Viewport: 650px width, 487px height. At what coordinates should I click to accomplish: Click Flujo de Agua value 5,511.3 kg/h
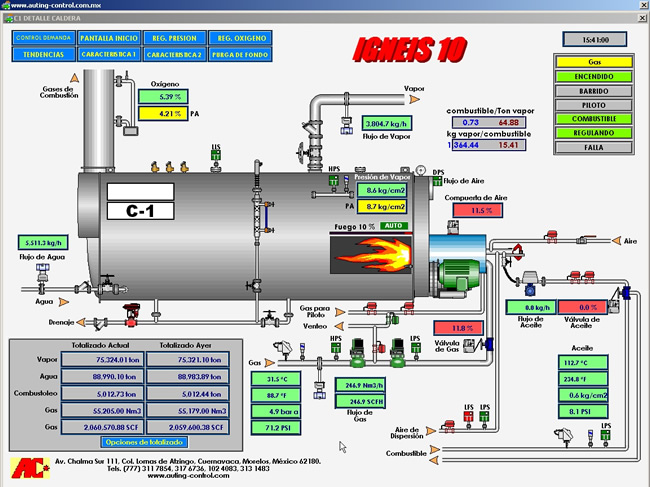click(x=43, y=243)
